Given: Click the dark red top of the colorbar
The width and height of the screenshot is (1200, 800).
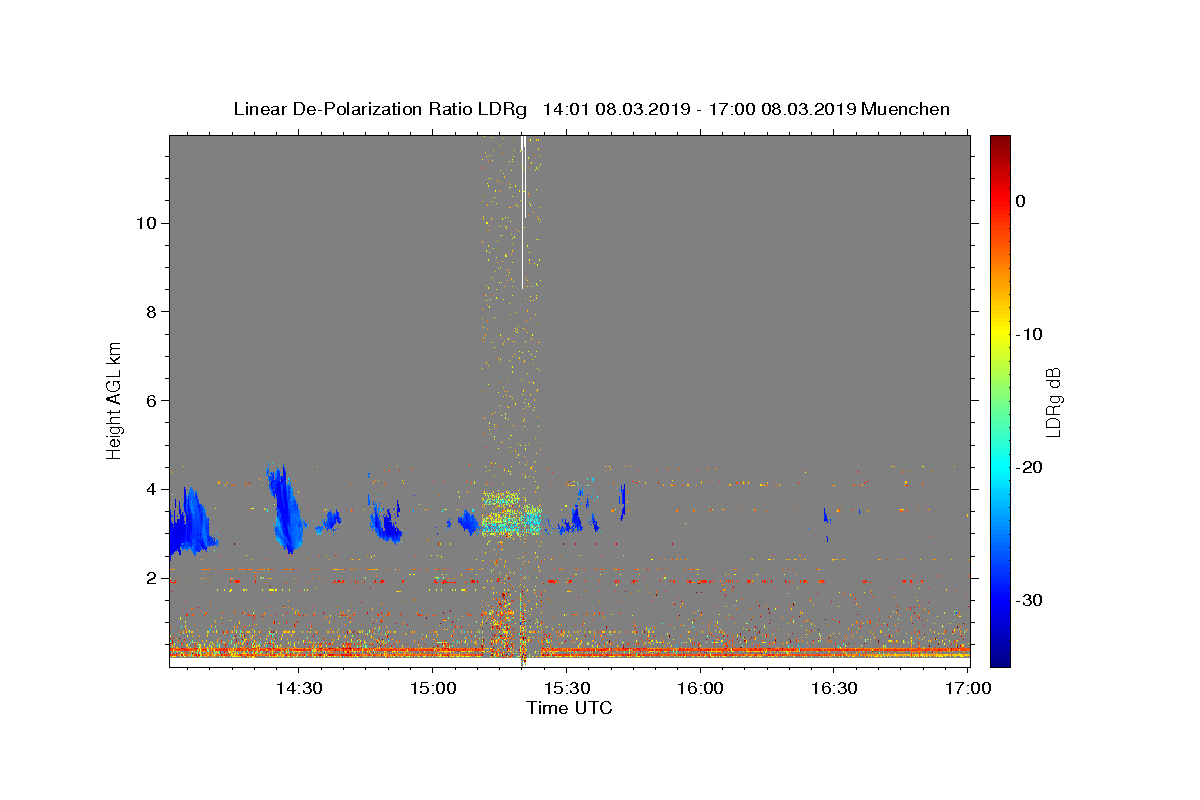Looking at the screenshot, I should point(999,142).
